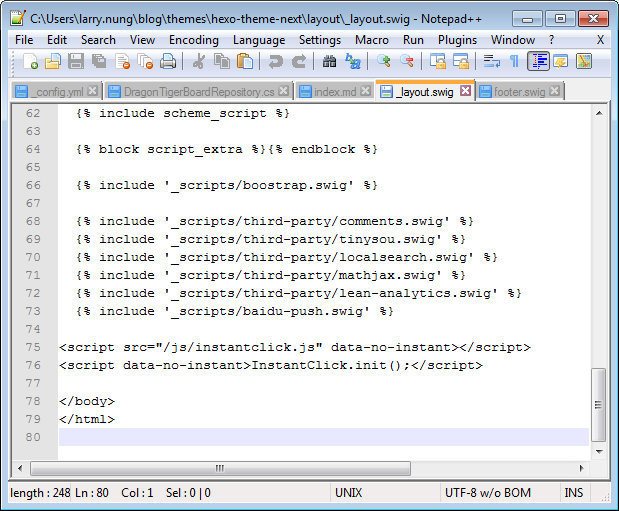
Task: Click the vertical scrollbar thumb
Action: coord(599,405)
